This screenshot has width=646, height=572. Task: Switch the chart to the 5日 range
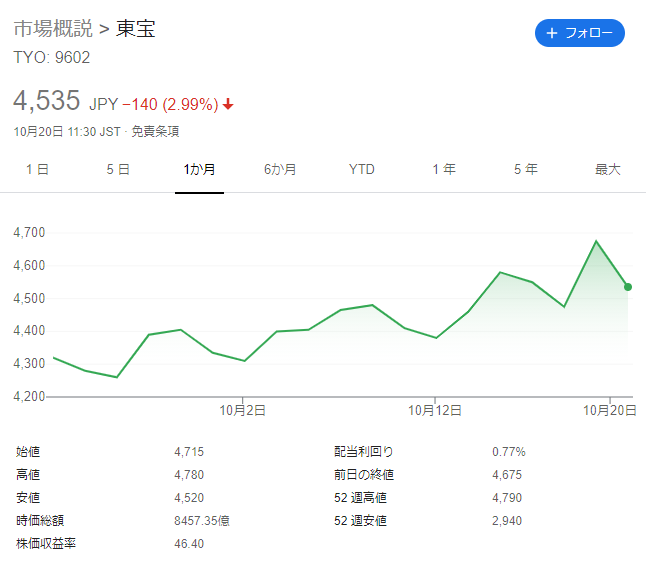[118, 169]
